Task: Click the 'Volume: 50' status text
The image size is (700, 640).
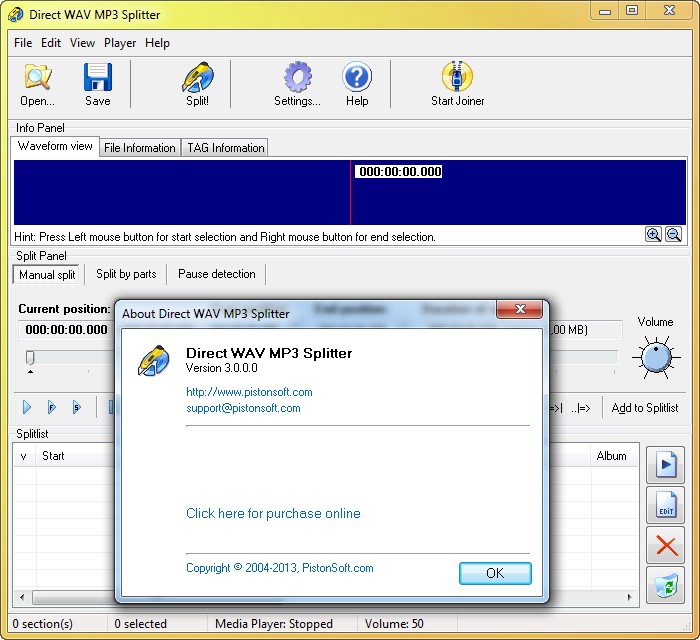Action: (x=394, y=624)
